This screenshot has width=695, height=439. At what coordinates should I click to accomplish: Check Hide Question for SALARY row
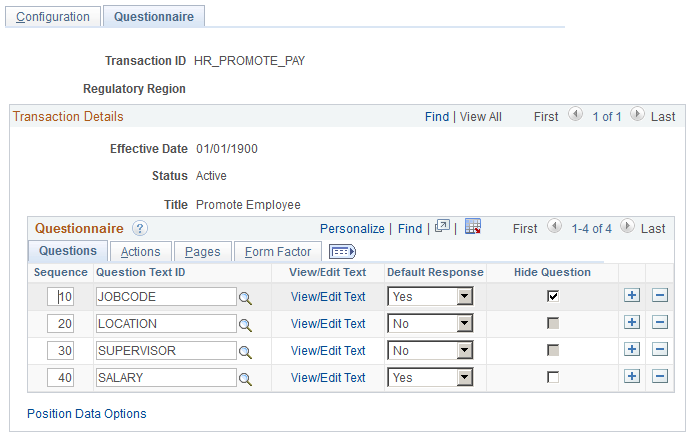(x=553, y=377)
